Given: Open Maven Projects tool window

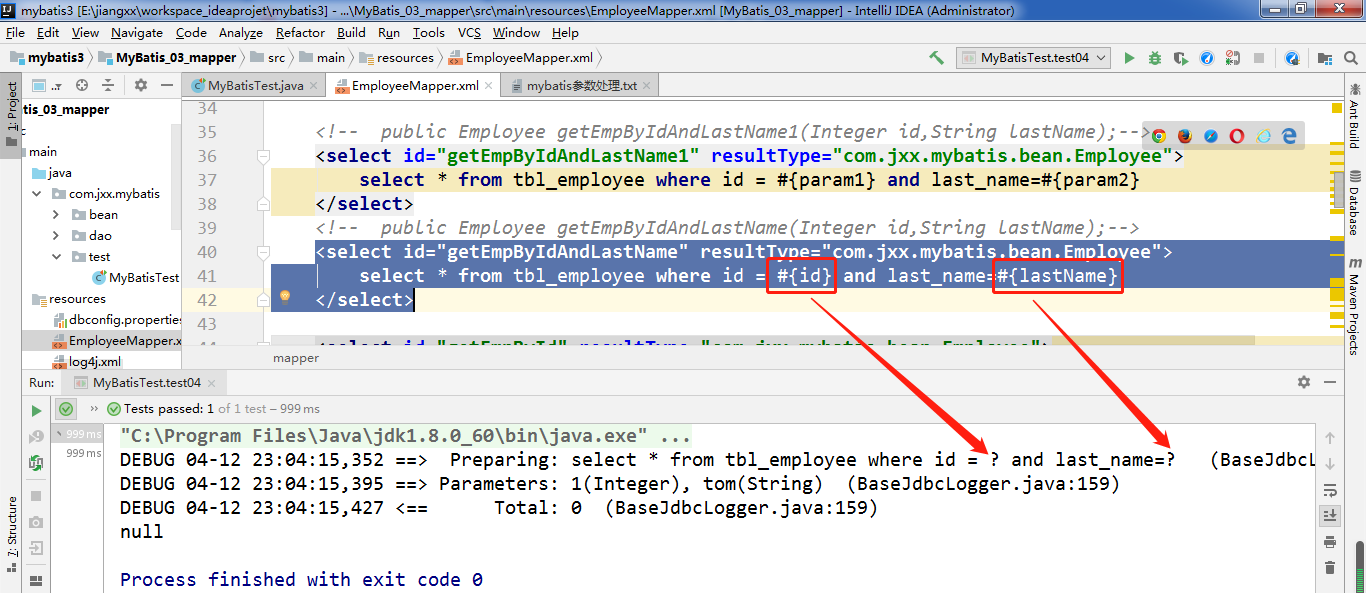Looking at the screenshot, I should tap(1353, 307).
